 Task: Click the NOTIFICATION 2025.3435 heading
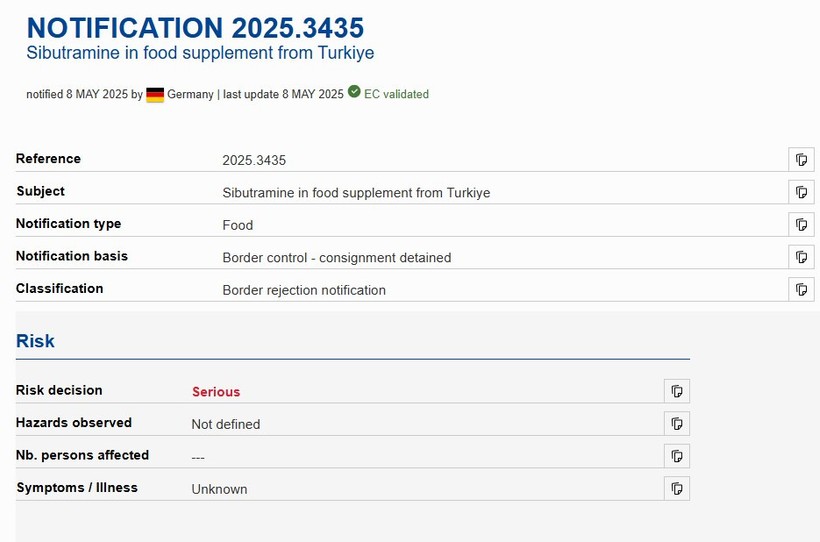point(195,27)
